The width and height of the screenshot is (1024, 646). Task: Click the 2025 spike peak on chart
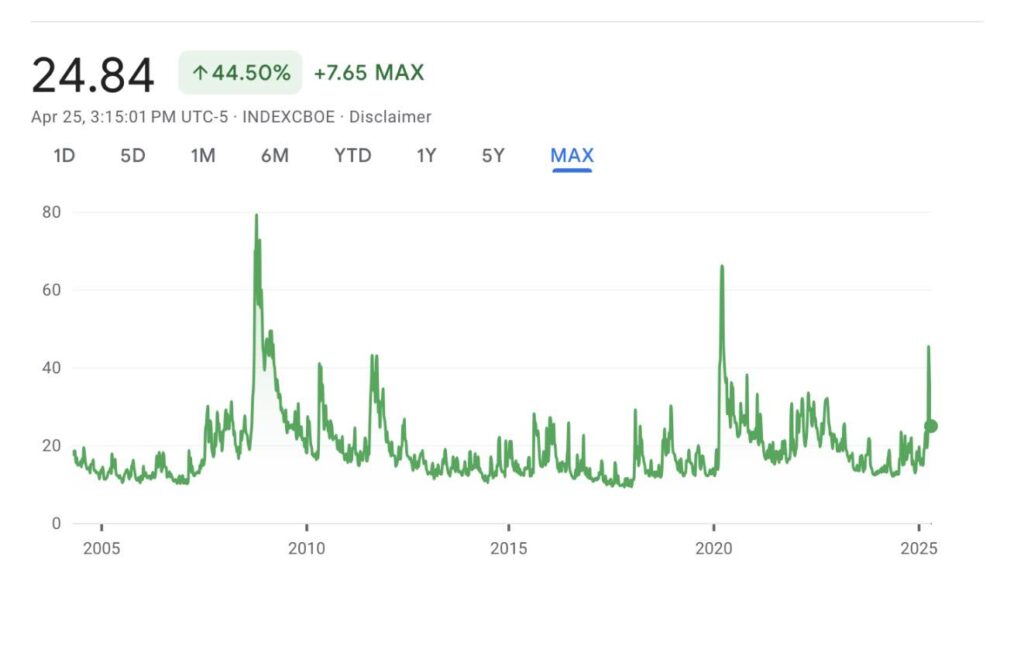pyautogui.click(x=929, y=347)
